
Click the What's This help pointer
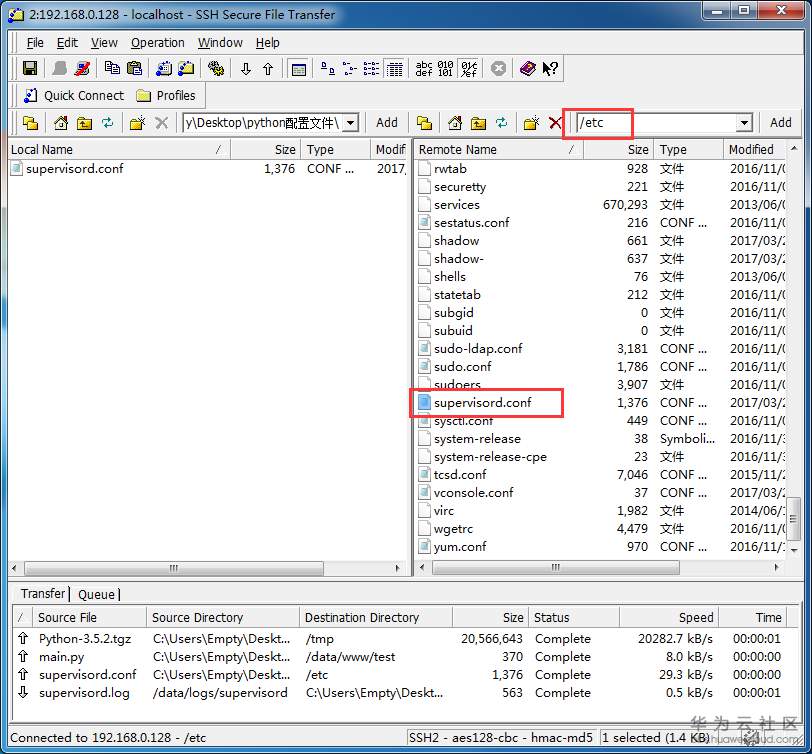click(550, 68)
